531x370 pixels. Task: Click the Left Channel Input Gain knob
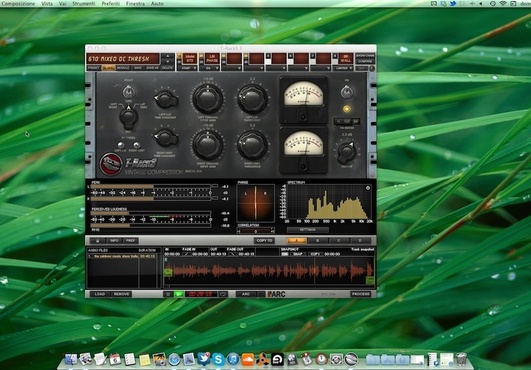click(x=207, y=99)
